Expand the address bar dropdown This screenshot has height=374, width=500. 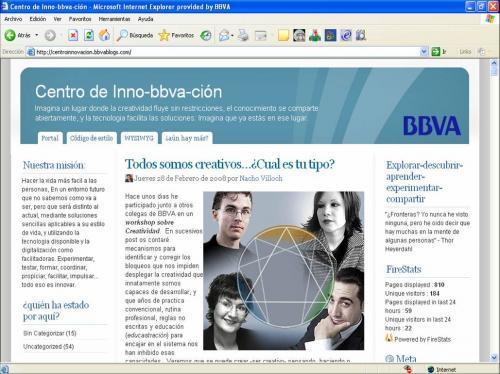pos(424,52)
